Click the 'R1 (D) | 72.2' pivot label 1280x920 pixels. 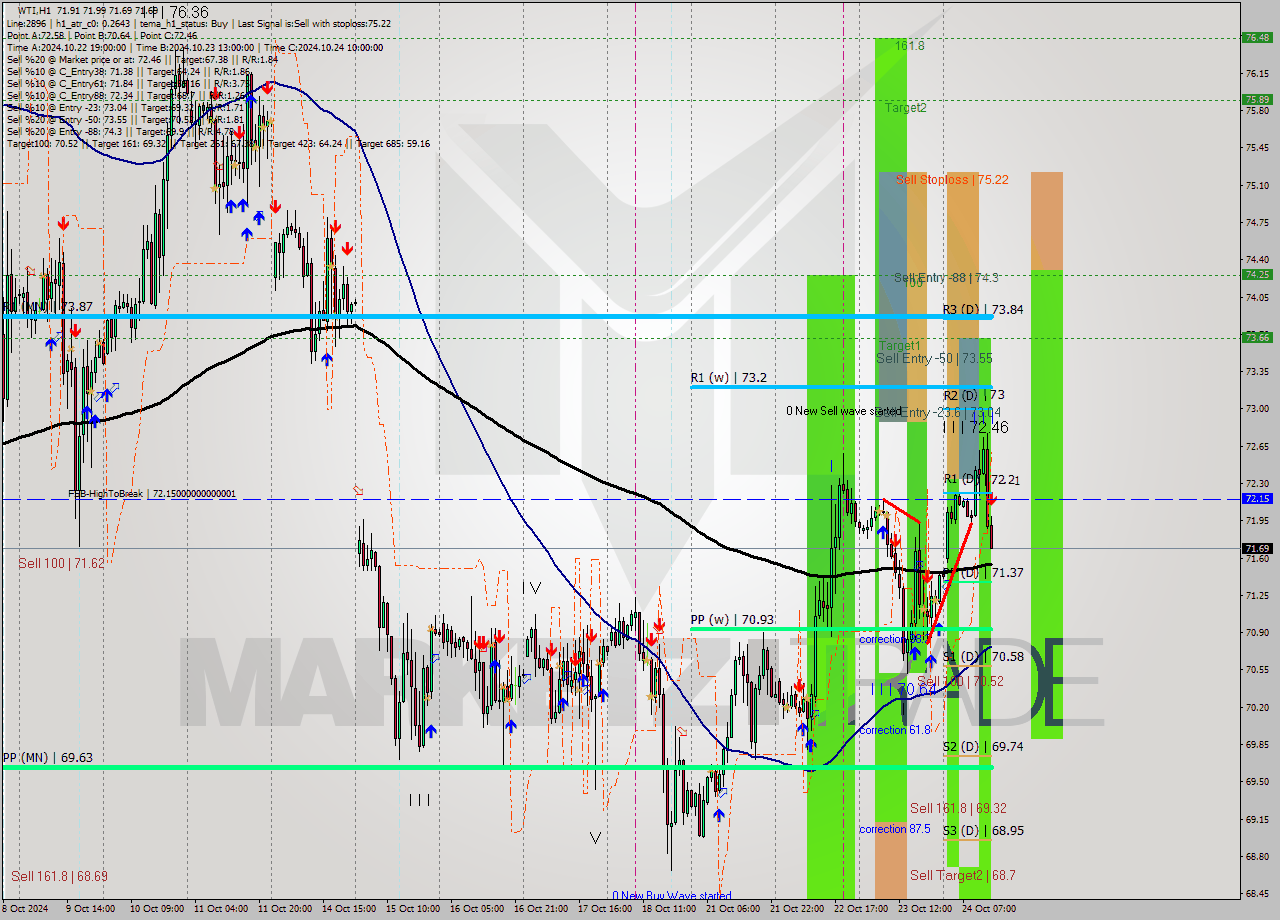coord(981,479)
